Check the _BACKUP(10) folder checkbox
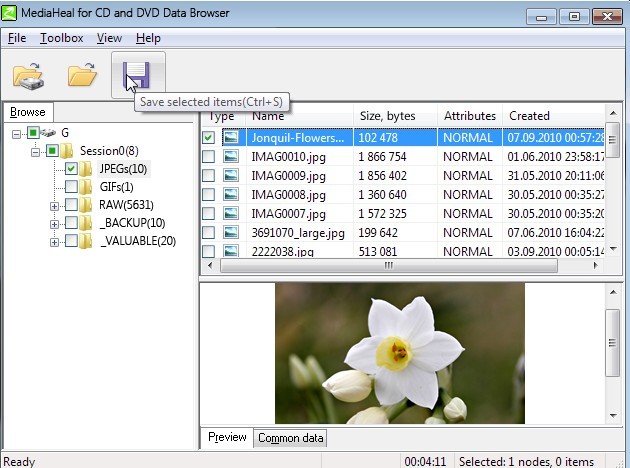 (x=71, y=223)
